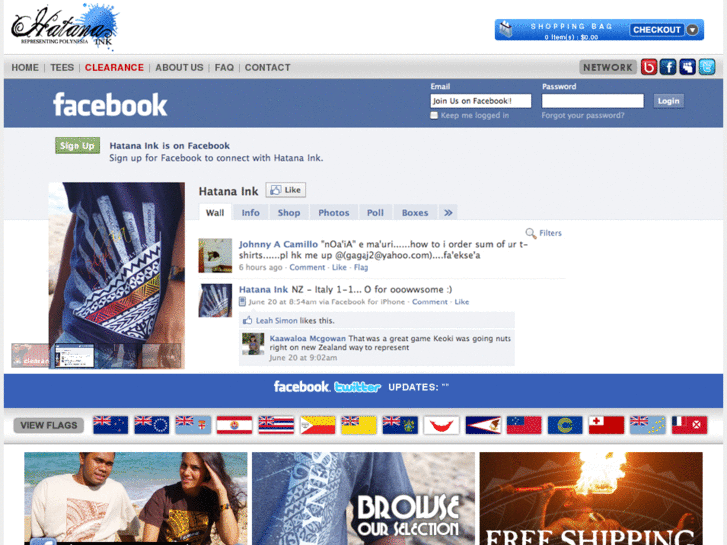Open the CONTACT page

(267, 68)
